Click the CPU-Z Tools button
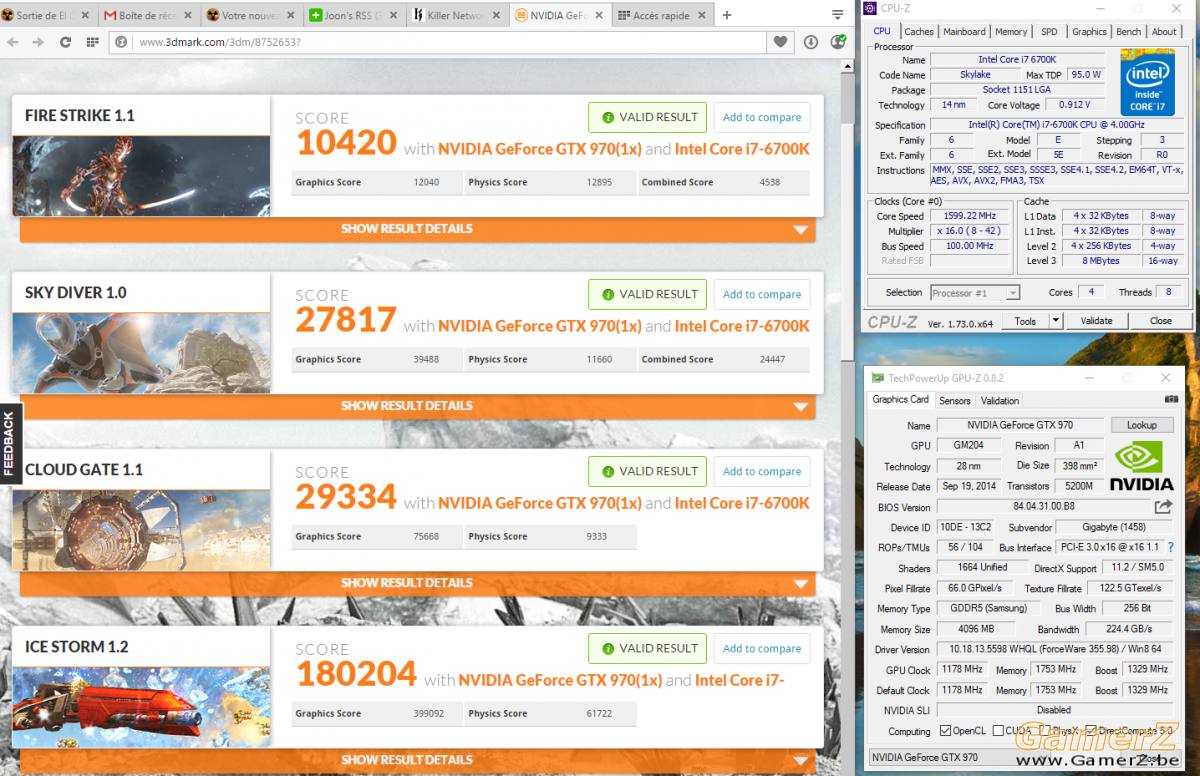1200x776 pixels. (x=1025, y=321)
